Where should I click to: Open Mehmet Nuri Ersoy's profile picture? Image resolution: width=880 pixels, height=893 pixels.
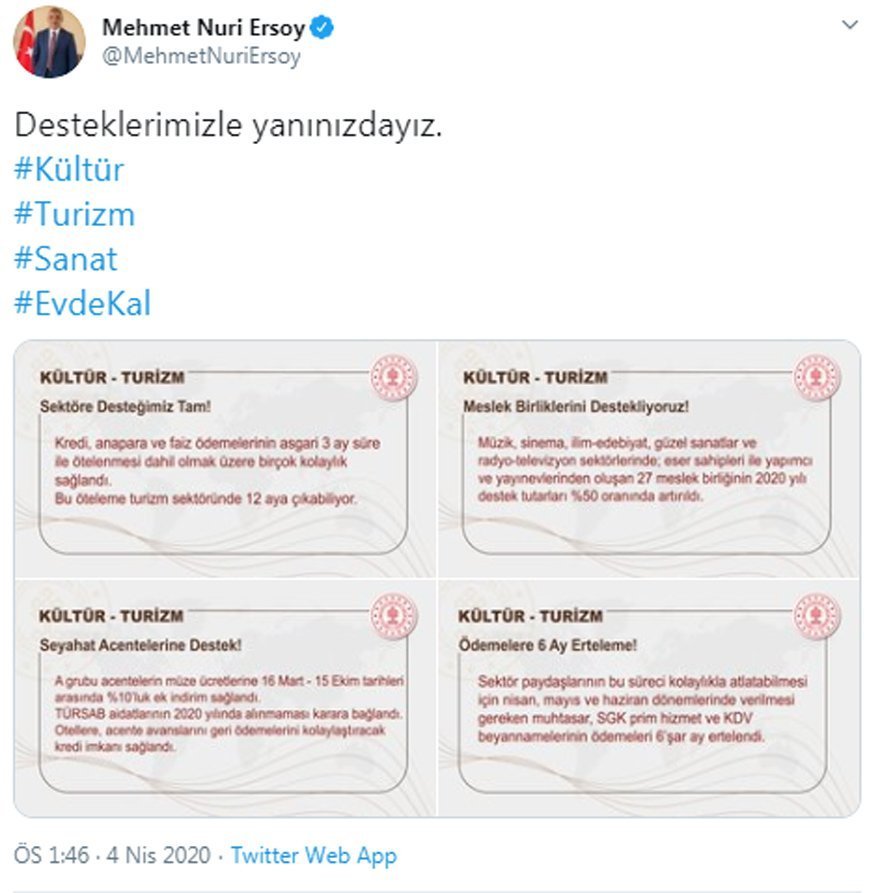click(x=49, y=42)
